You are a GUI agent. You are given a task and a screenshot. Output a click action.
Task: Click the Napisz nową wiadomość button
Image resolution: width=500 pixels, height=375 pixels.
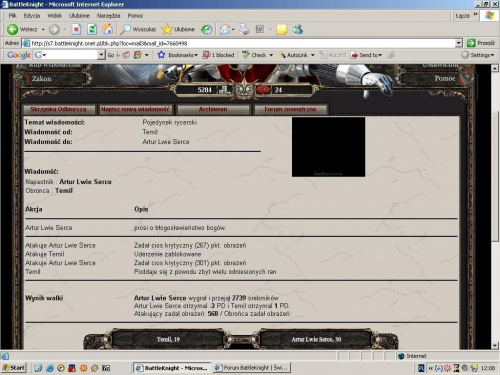pos(136,109)
